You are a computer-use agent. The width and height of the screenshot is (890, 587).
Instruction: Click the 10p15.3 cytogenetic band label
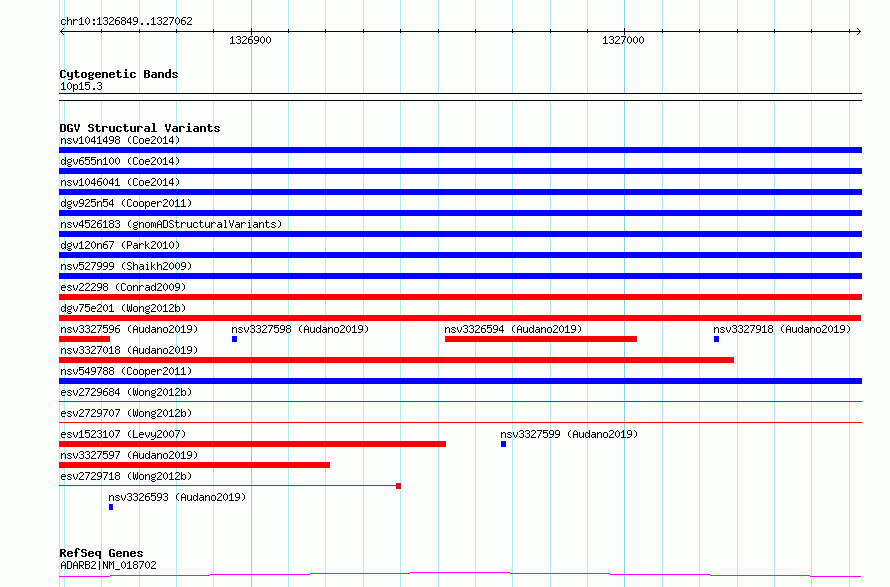coord(81,86)
